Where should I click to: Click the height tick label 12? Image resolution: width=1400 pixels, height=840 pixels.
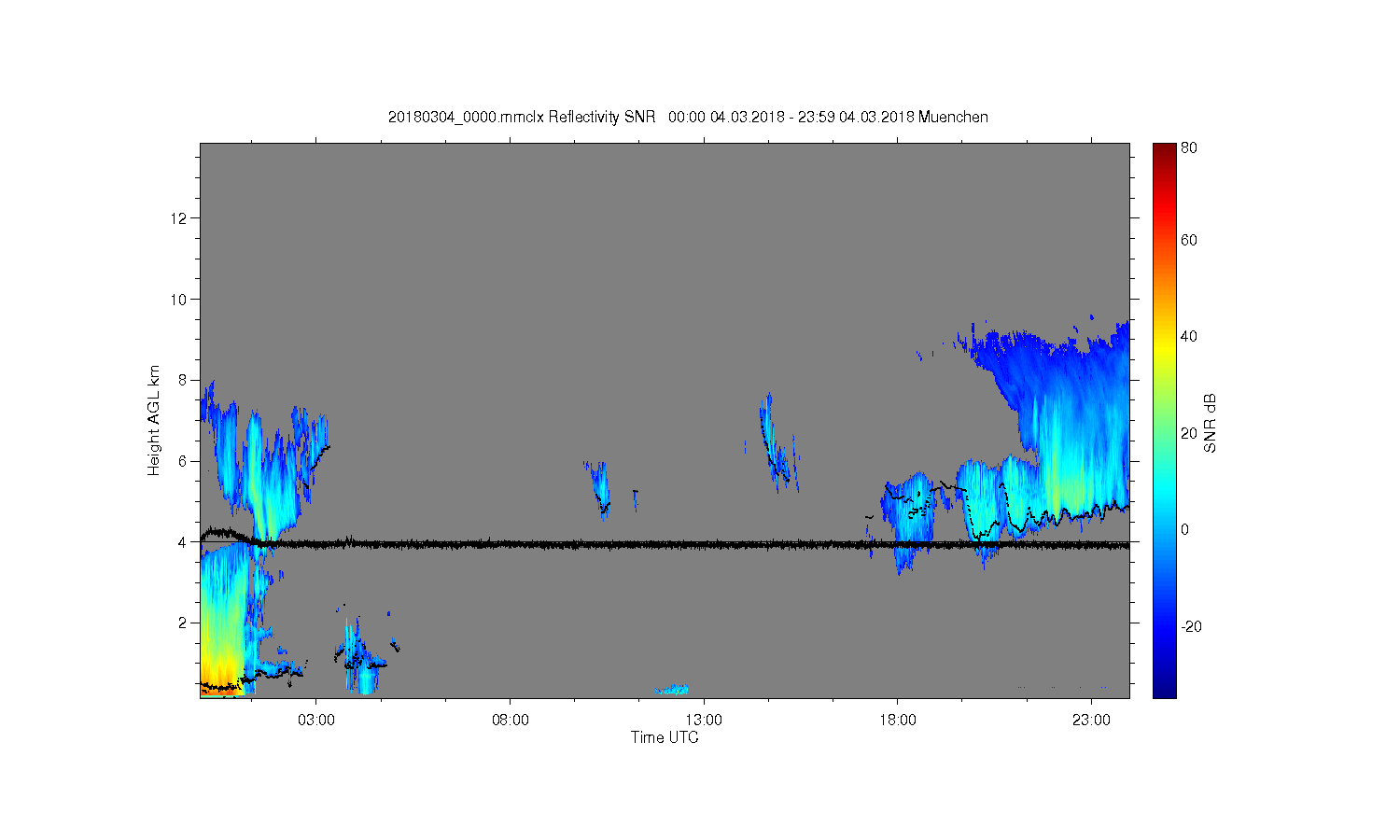point(179,218)
